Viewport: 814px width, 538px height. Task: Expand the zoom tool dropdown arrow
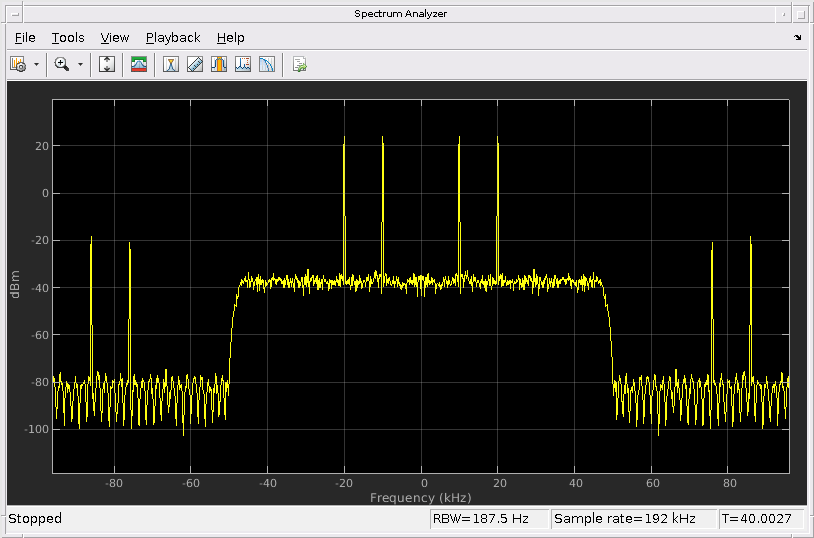pos(80,64)
